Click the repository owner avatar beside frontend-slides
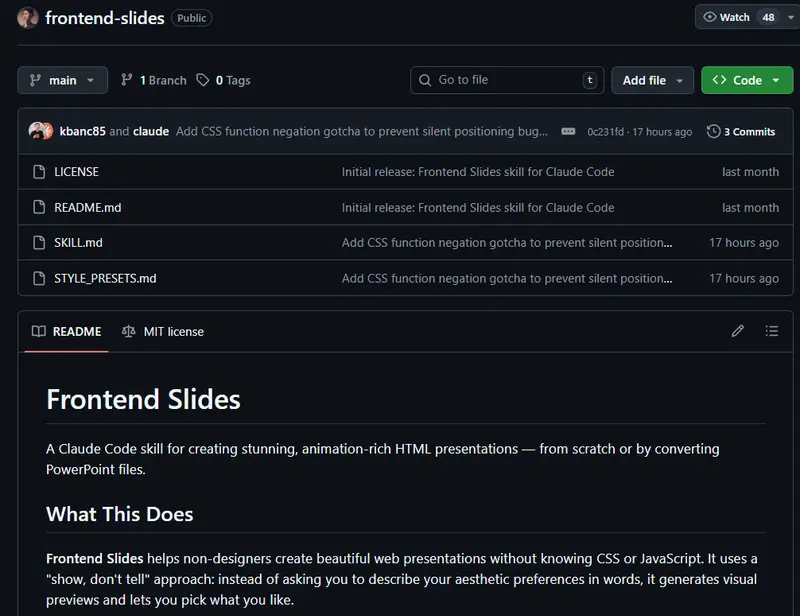The image size is (800, 616). coord(27,17)
